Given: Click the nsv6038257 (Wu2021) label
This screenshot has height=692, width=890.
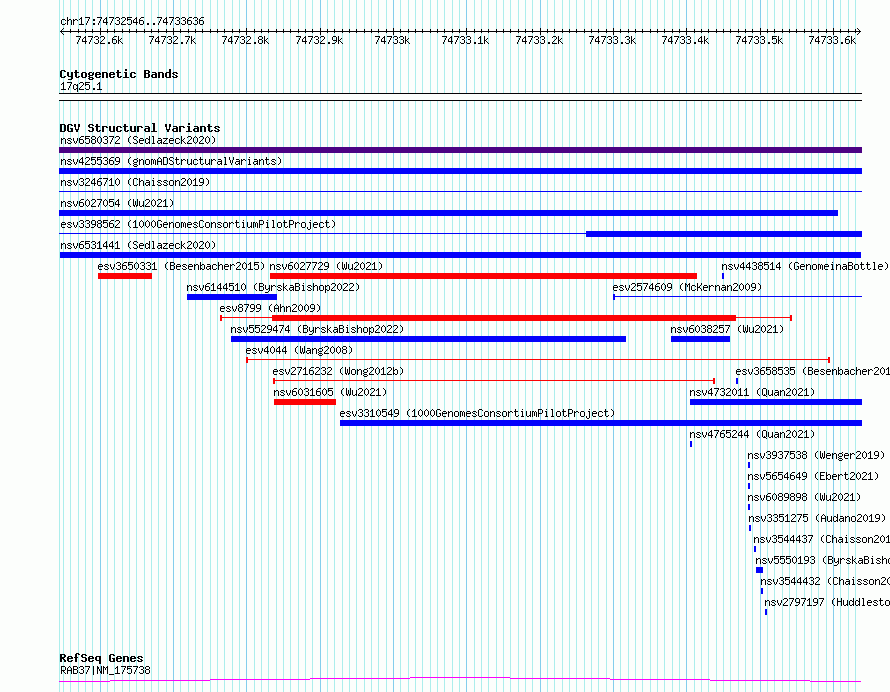Looking at the screenshot, I should (x=727, y=329).
